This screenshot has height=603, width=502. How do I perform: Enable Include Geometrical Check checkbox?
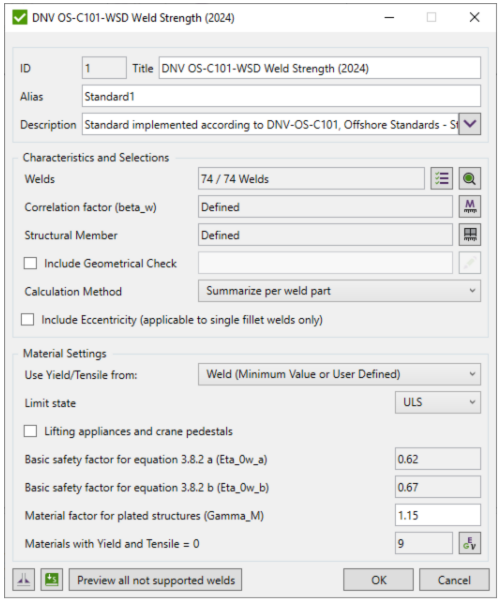30,263
